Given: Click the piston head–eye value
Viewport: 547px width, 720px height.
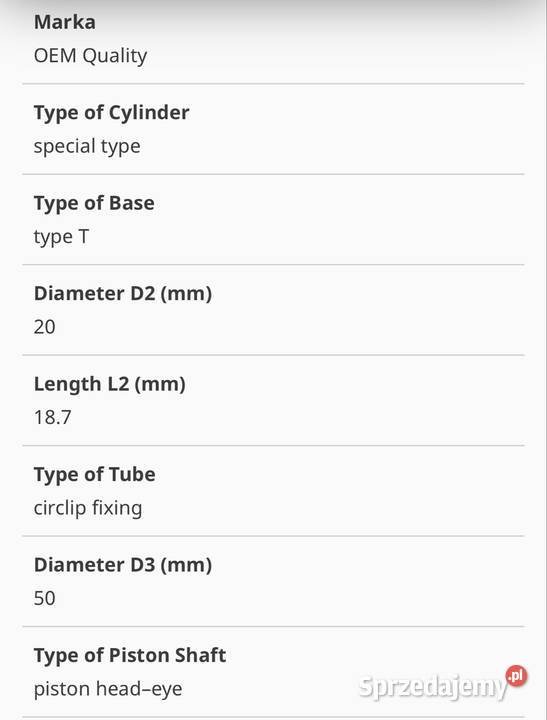Looking at the screenshot, I should click(x=108, y=689).
